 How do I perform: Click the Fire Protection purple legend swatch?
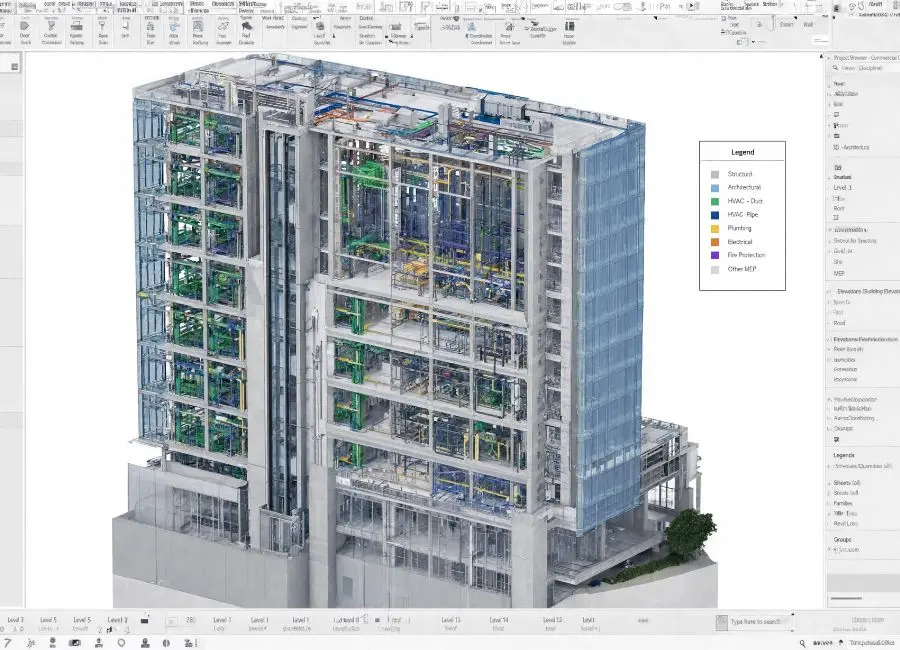[x=715, y=256]
